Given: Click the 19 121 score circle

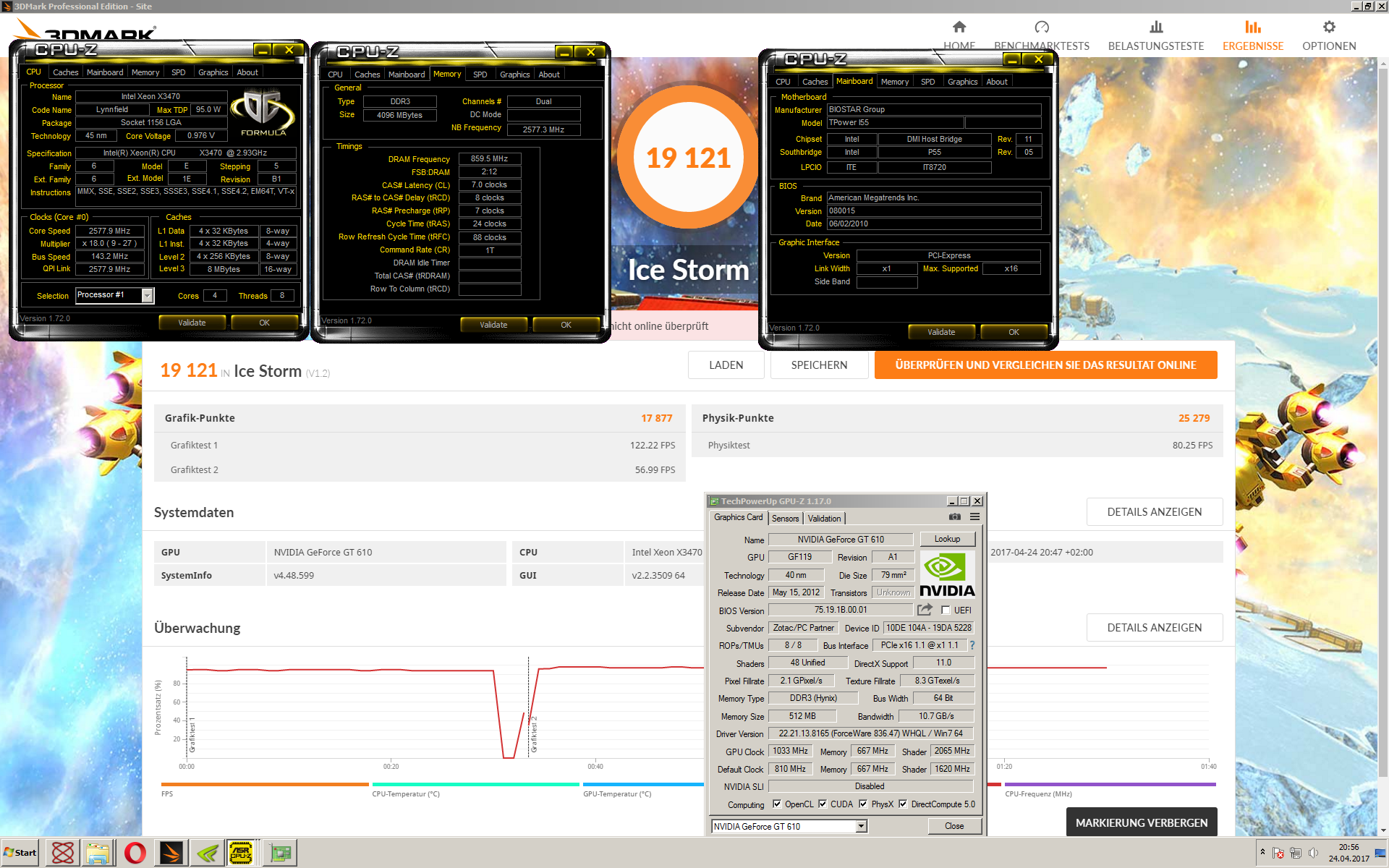Looking at the screenshot, I should pos(688,158).
